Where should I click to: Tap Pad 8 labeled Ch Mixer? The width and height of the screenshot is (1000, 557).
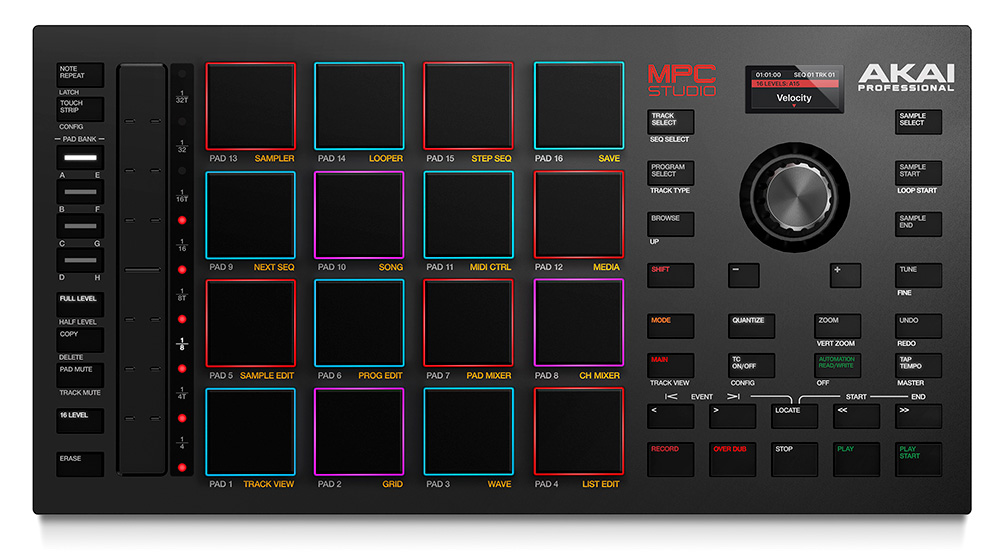pyautogui.click(x=578, y=323)
